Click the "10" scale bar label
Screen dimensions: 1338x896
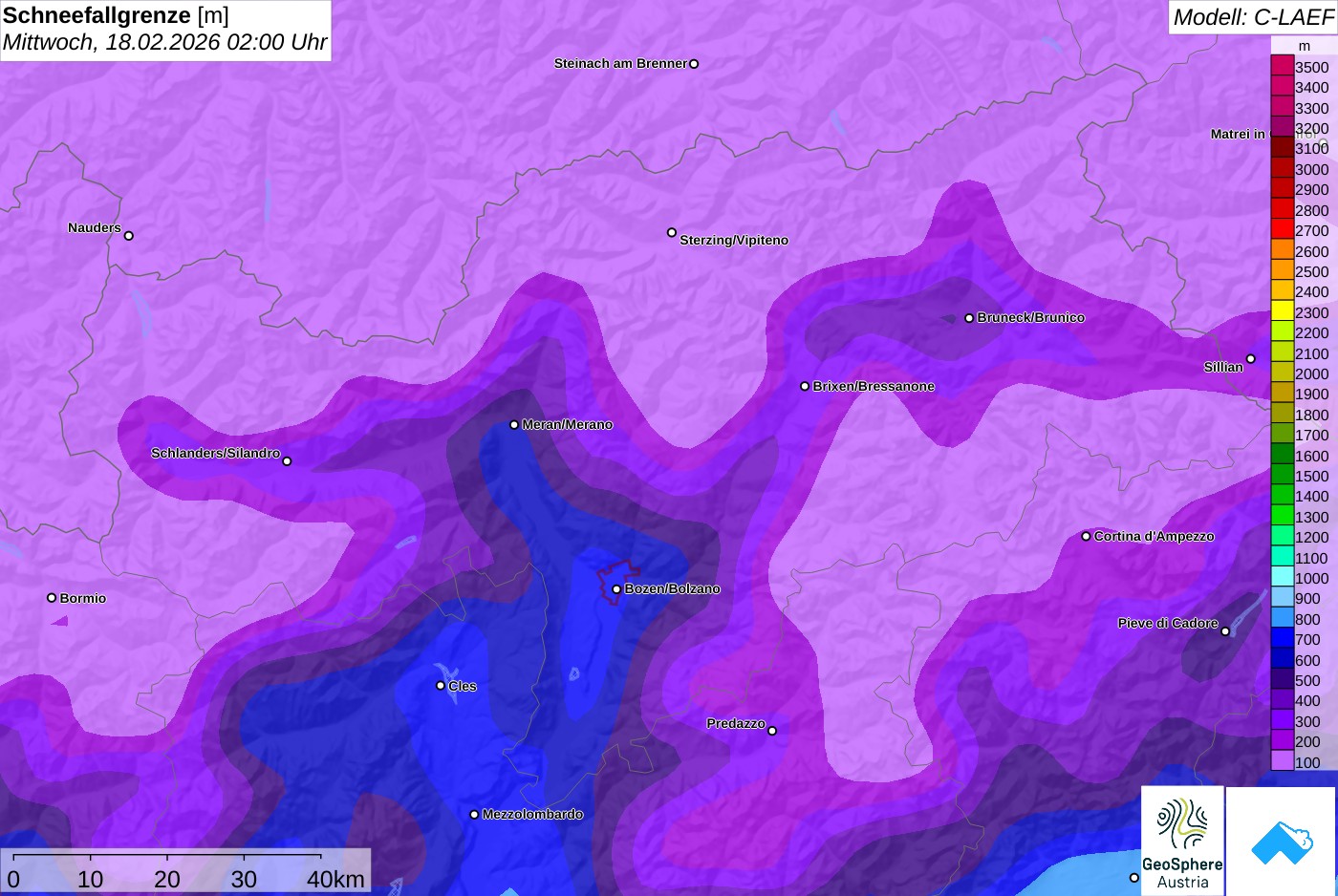point(91,879)
